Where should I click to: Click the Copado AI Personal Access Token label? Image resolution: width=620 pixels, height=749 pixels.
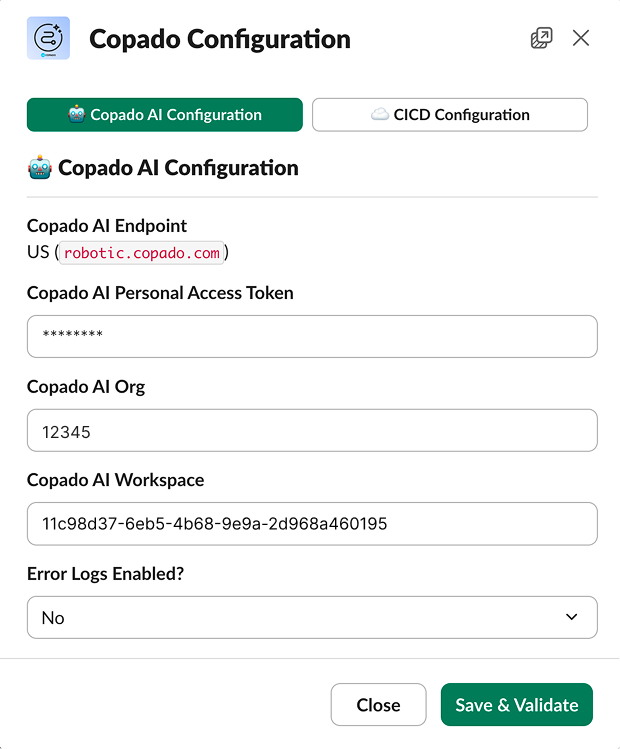[x=160, y=293]
